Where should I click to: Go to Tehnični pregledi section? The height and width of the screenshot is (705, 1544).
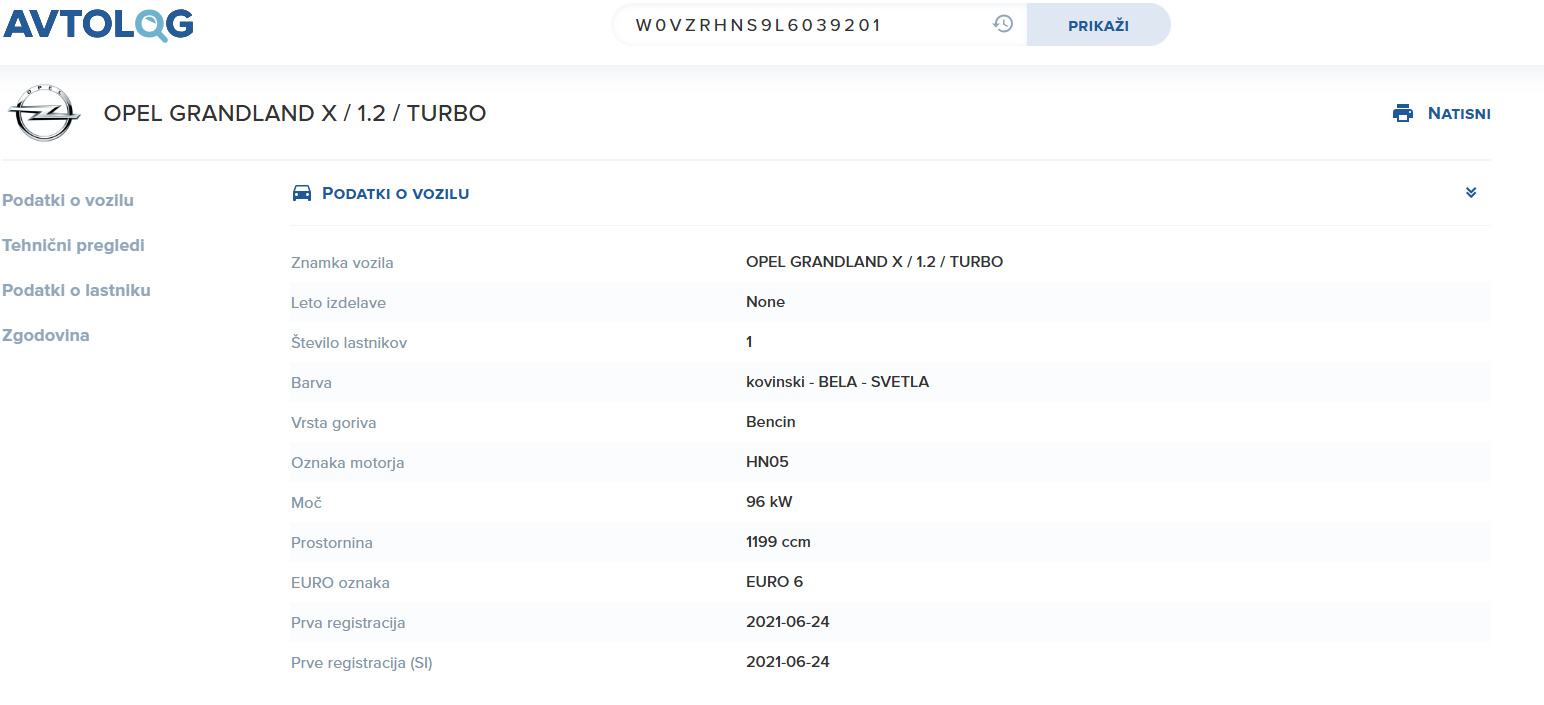(73, 245)
